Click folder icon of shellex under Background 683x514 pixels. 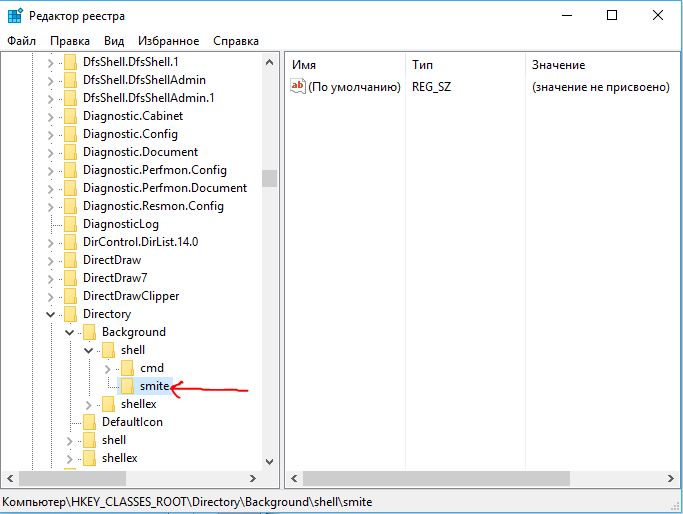[108, 404]
